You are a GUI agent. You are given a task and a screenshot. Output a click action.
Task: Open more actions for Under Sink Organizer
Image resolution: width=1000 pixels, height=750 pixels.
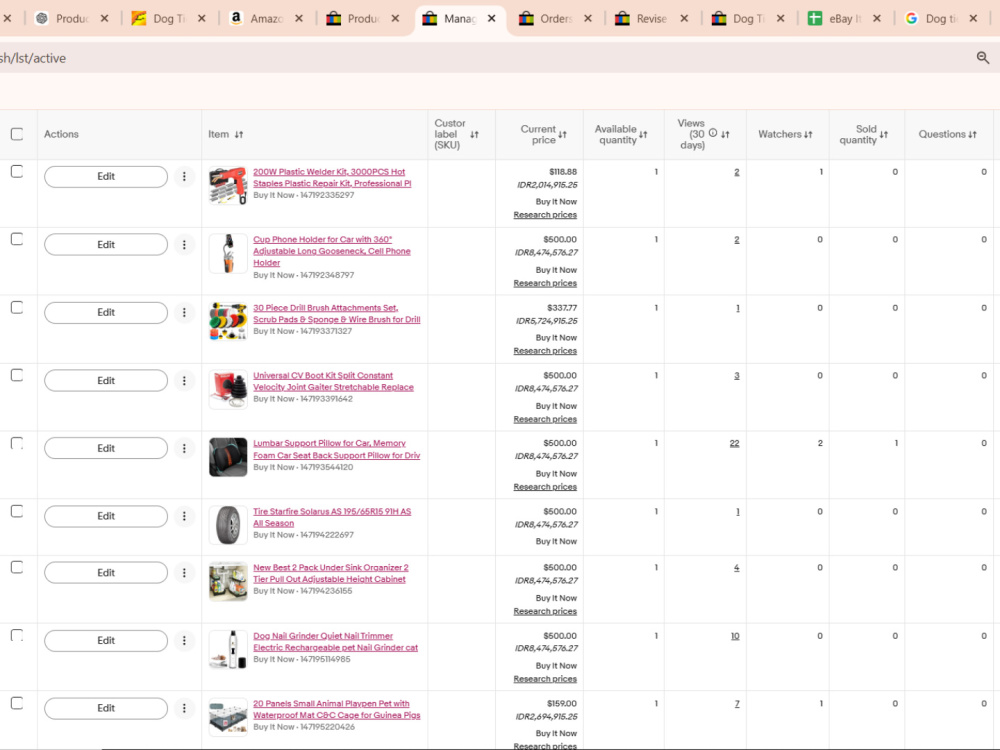184,573
